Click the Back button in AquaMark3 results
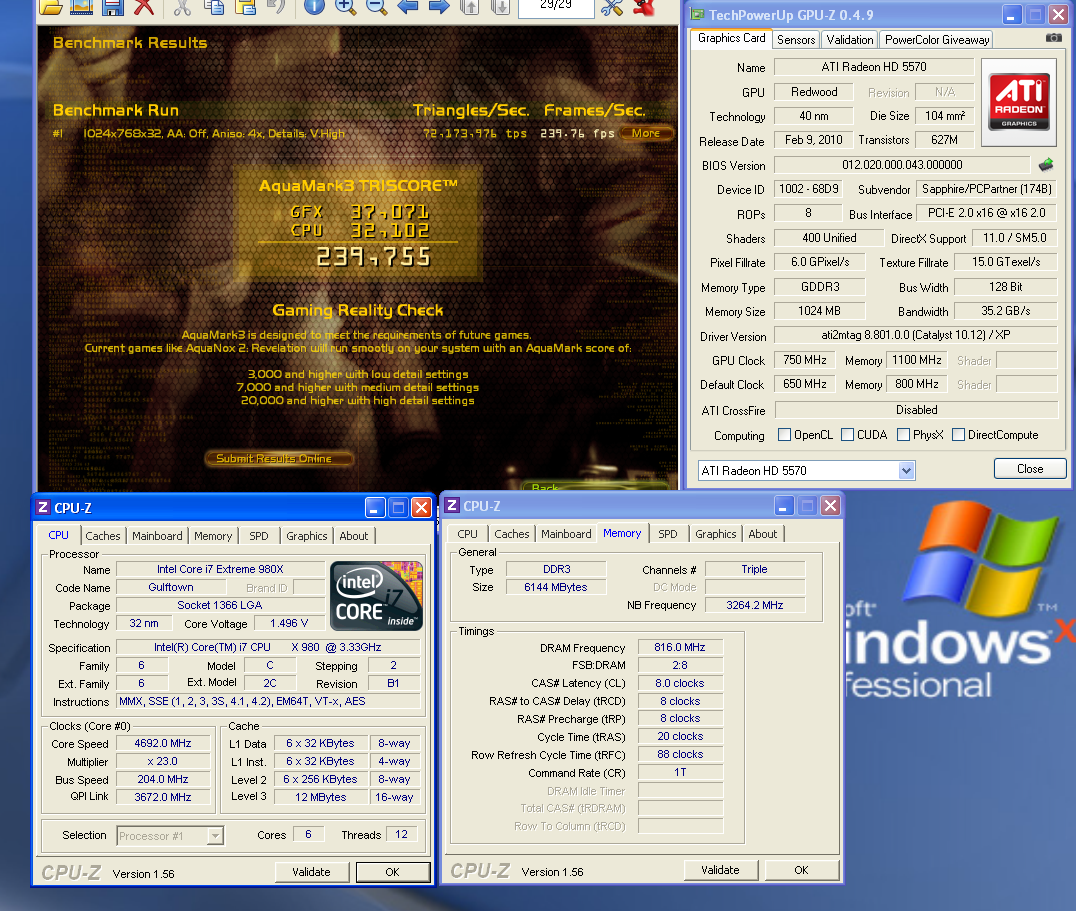 click(x=595, y=486)
